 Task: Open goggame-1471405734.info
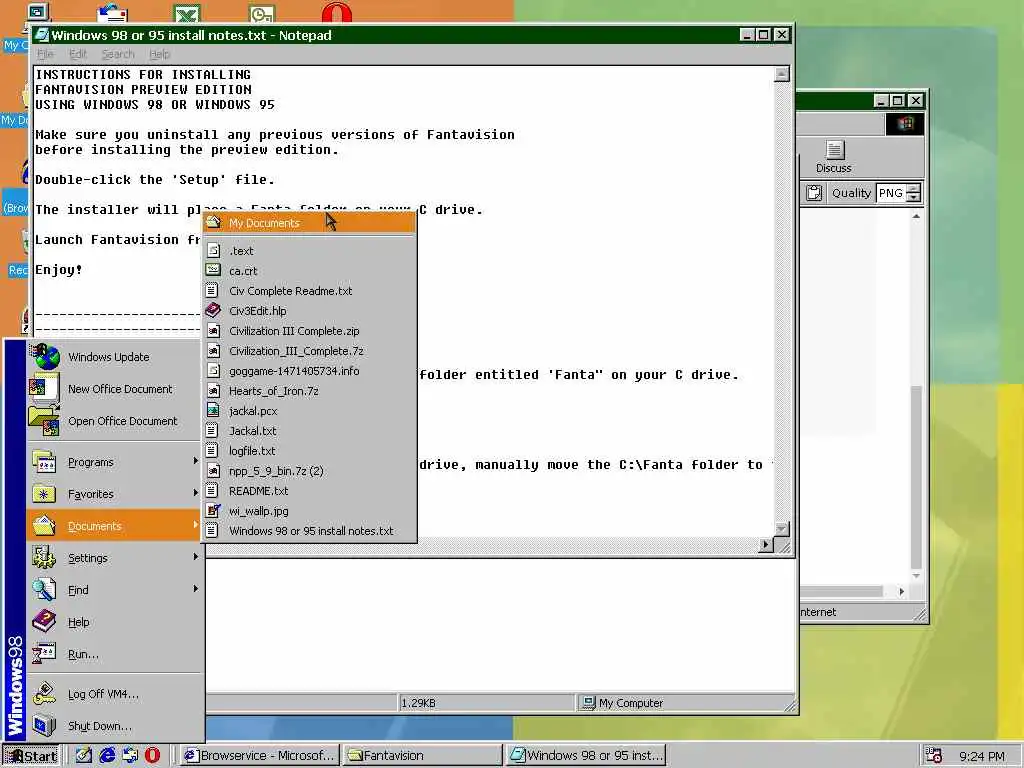click(309, 371)
